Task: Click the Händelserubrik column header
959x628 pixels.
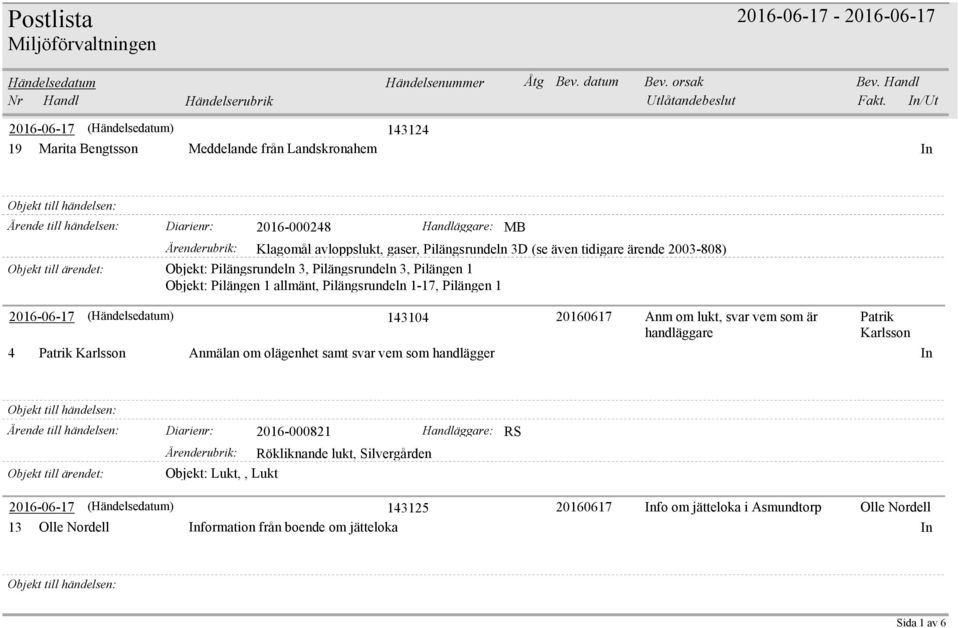Action: 229,101
